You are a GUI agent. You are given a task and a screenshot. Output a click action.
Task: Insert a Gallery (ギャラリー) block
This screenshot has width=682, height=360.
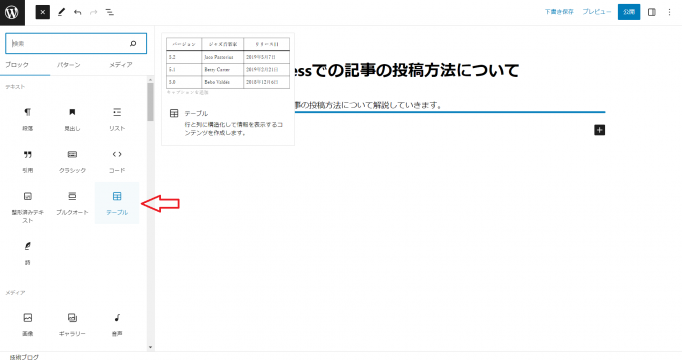click(x=72, y=324)
